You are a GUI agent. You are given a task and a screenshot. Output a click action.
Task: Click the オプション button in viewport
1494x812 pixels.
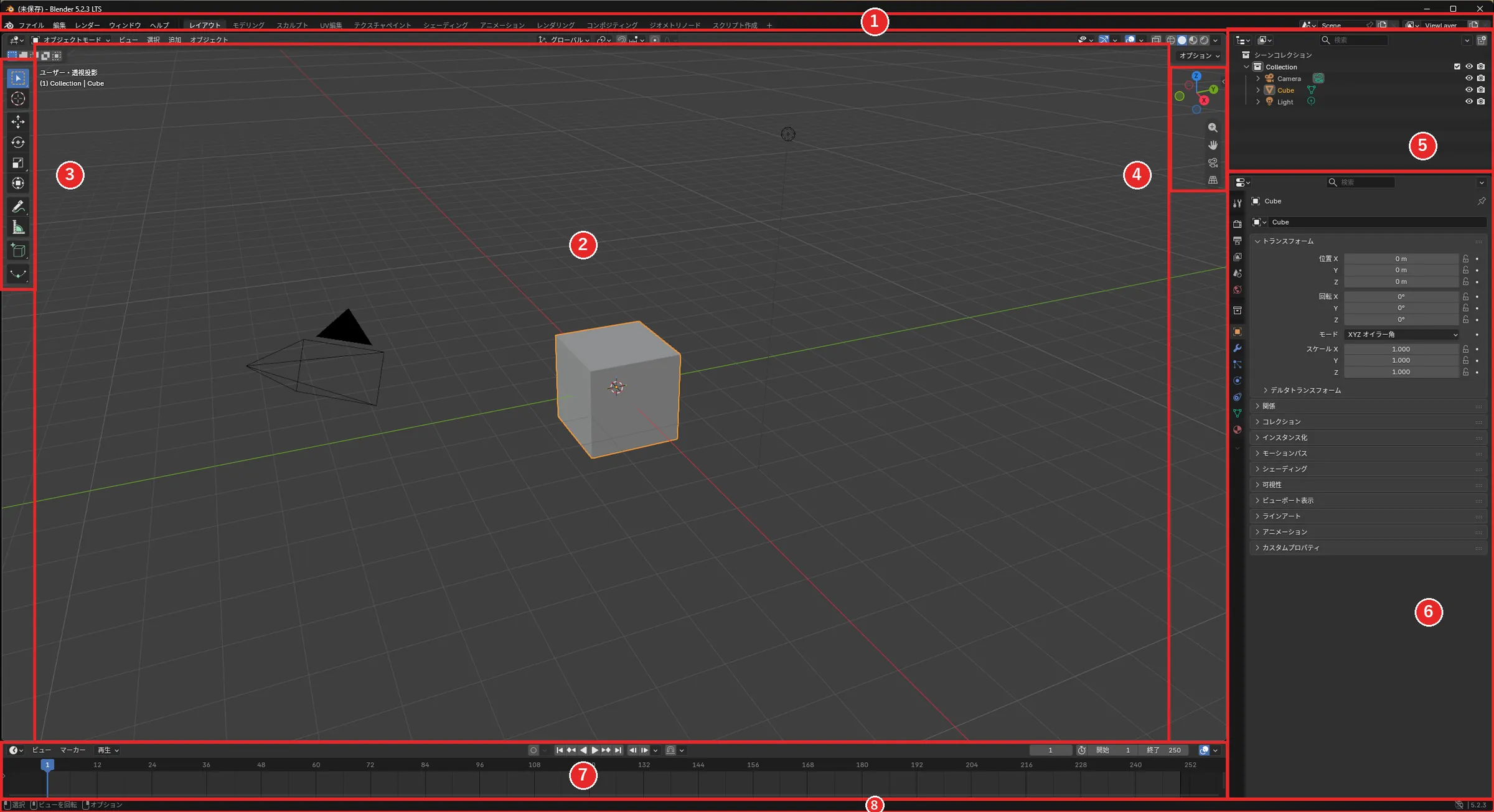[x=1199, y=55]
